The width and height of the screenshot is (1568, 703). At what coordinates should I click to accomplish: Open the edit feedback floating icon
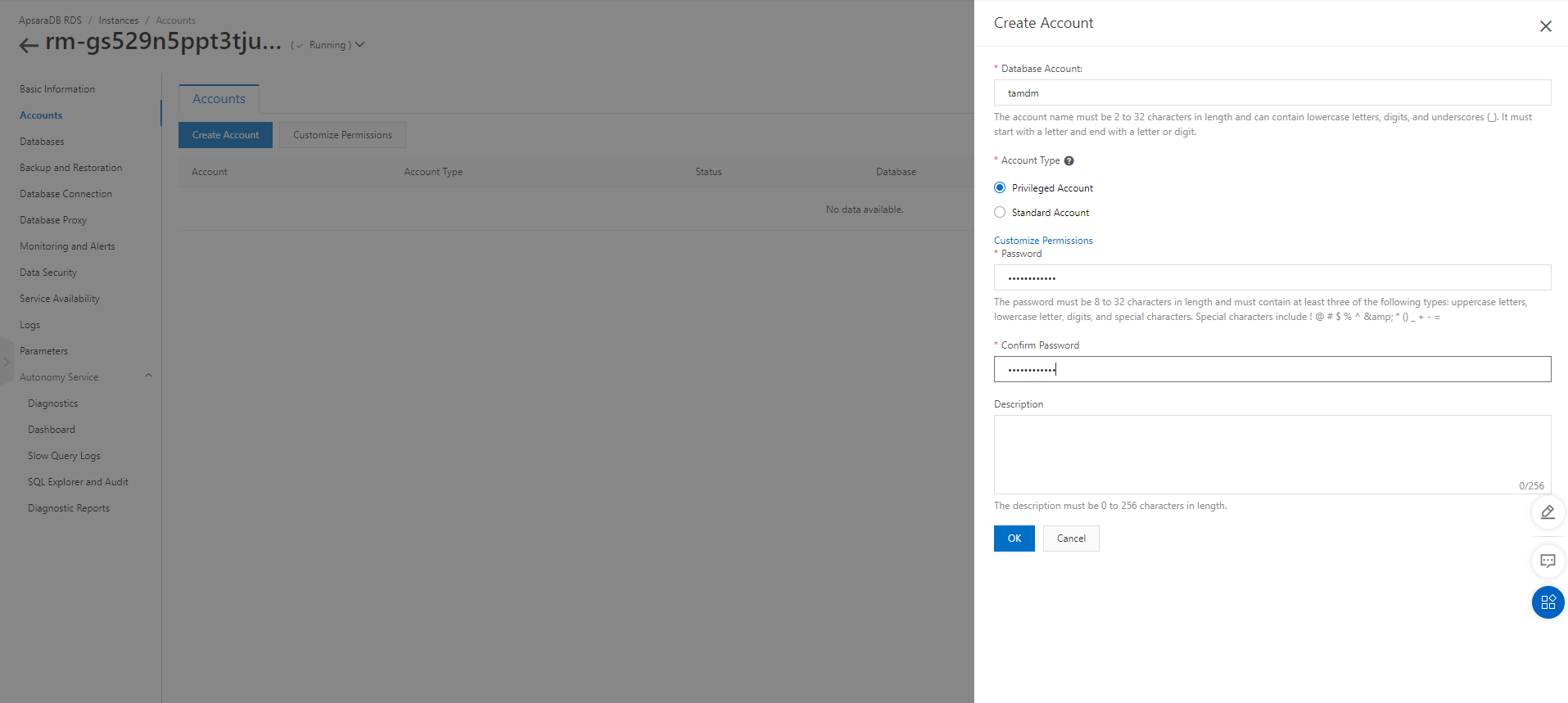coord(1547,512)
